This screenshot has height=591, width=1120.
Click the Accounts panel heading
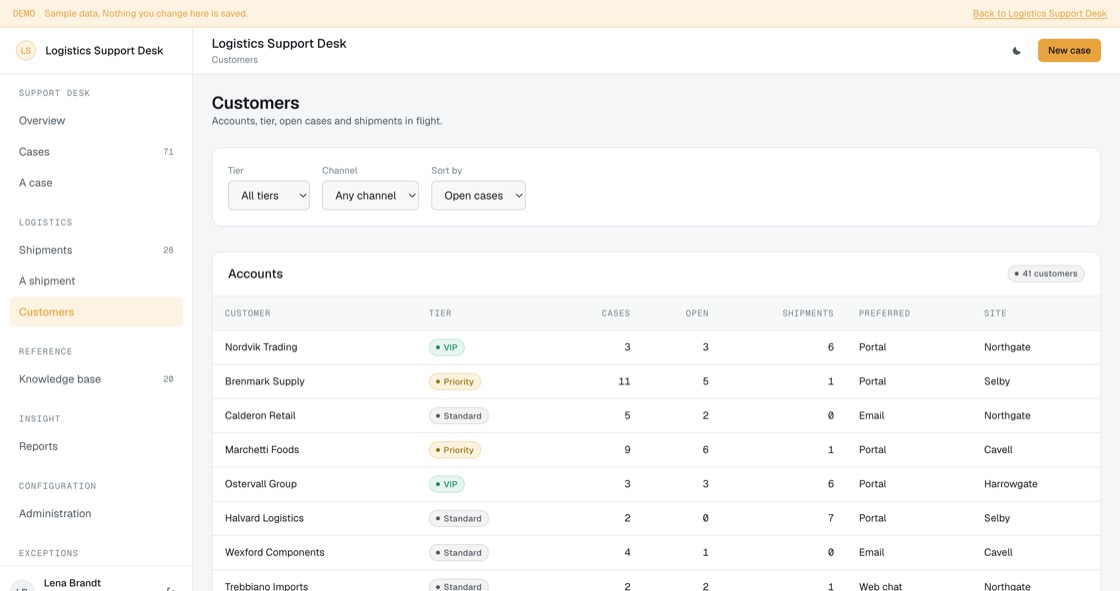(x=255, y=274)
